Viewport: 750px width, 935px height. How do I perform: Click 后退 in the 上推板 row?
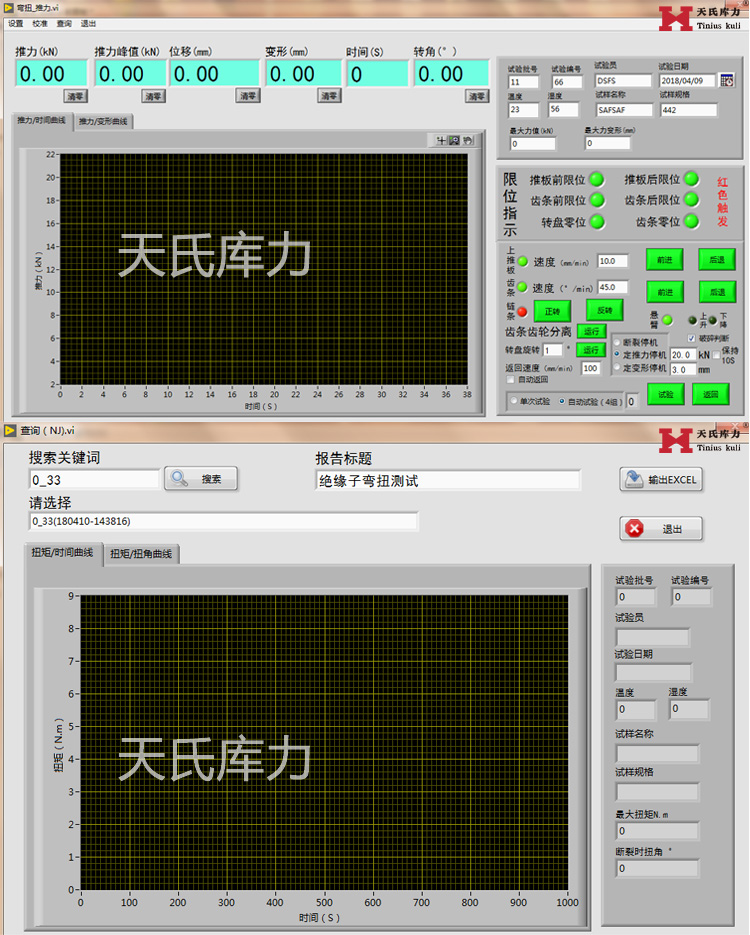[717, 260]
